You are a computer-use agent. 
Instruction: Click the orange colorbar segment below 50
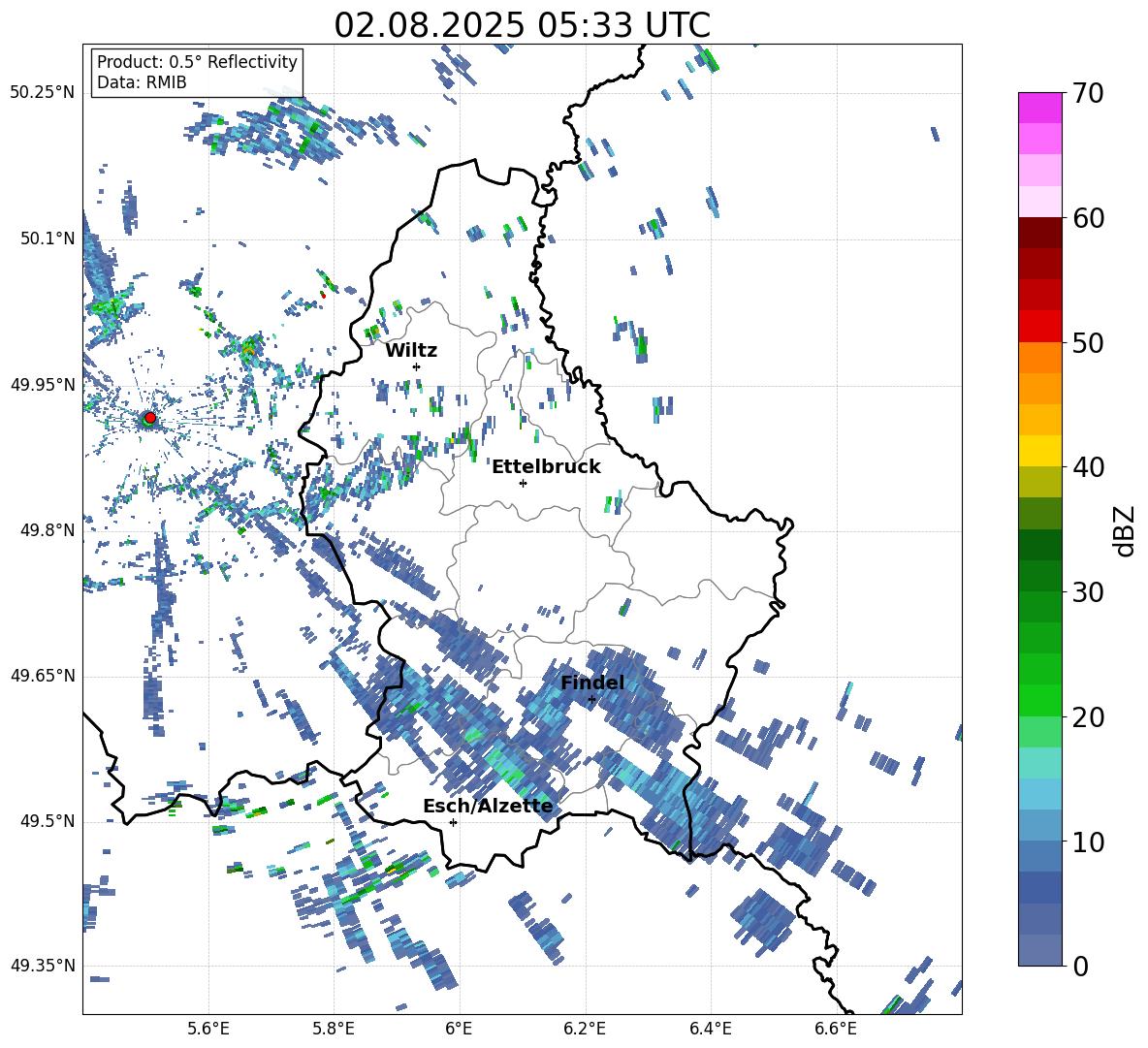click(1039, 358)
